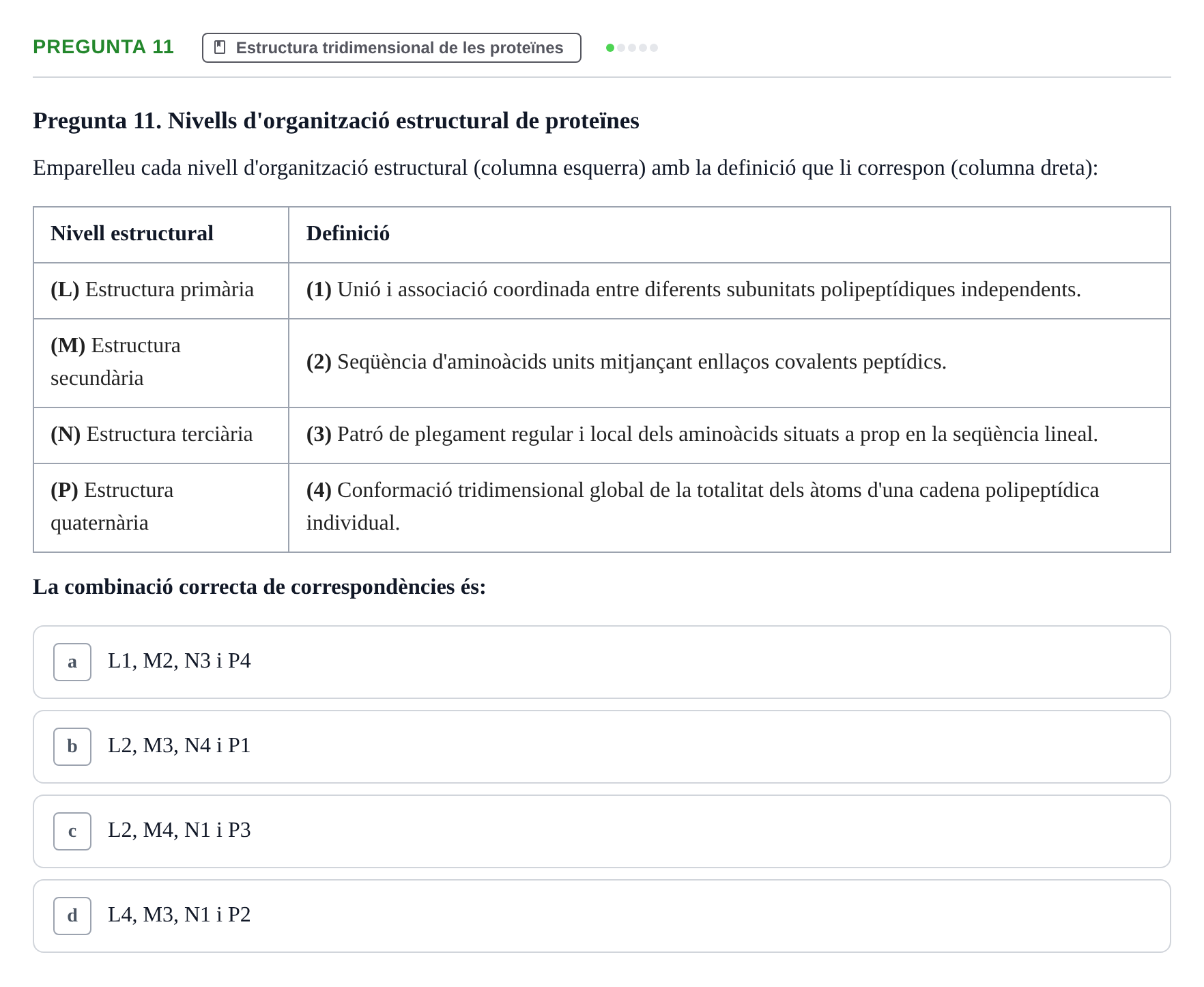Click the '(M) Estructura secundària' cell
This screenshot has height=987, width=1204.
(x=161, y=363)
